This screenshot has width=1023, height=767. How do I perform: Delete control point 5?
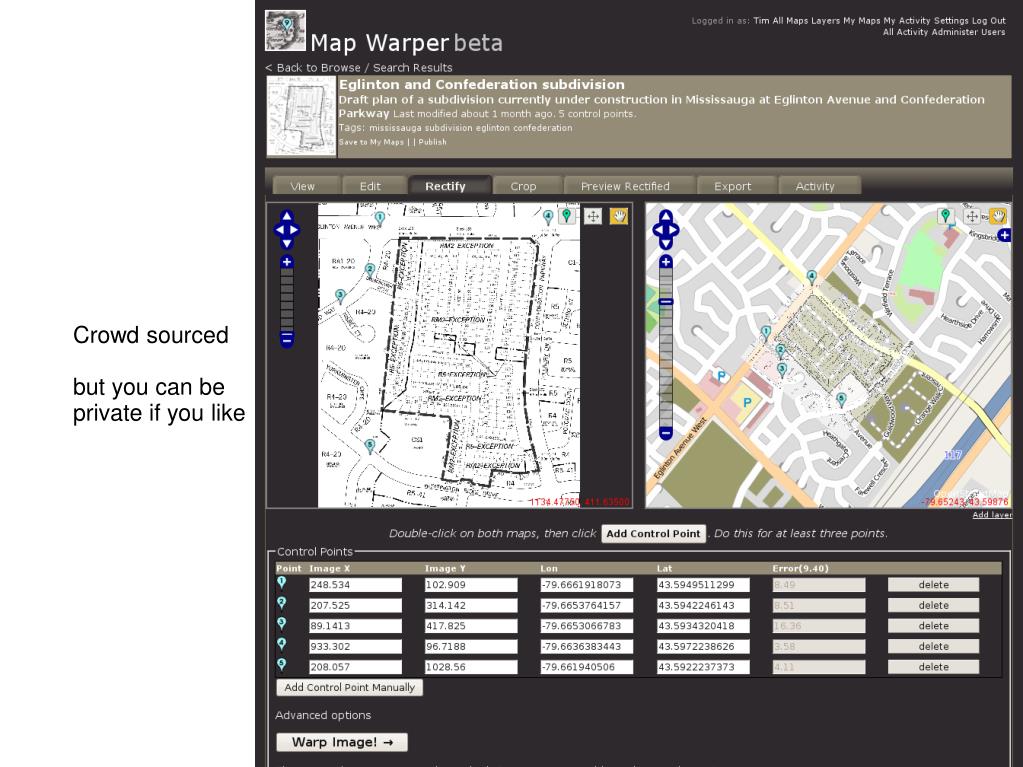[x=934, y=667]
